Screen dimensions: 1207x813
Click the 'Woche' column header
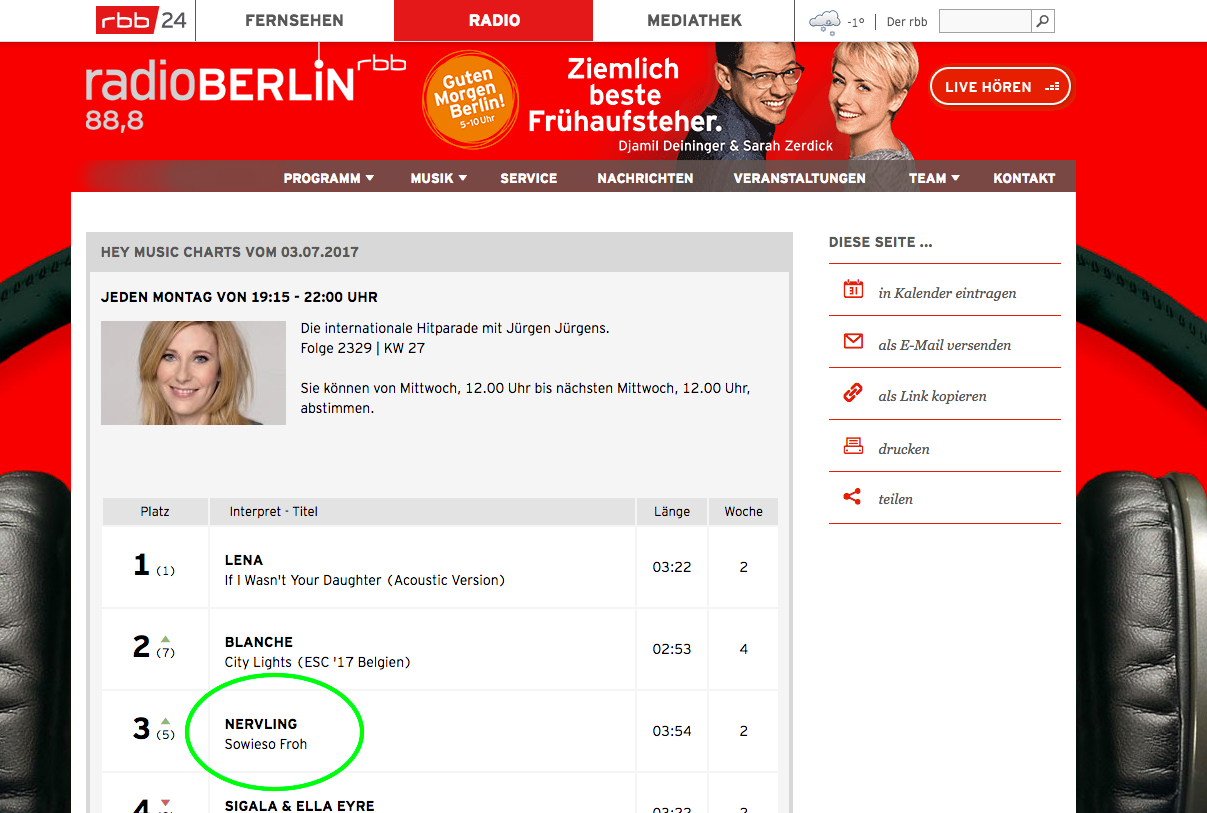(x=744, y=511)
